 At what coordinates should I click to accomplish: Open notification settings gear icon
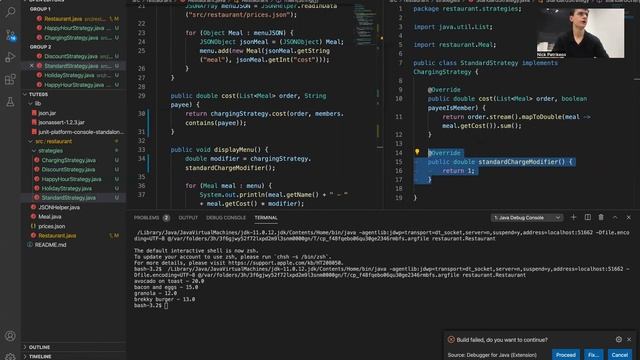pyautogui.click(x=619, y=339)
